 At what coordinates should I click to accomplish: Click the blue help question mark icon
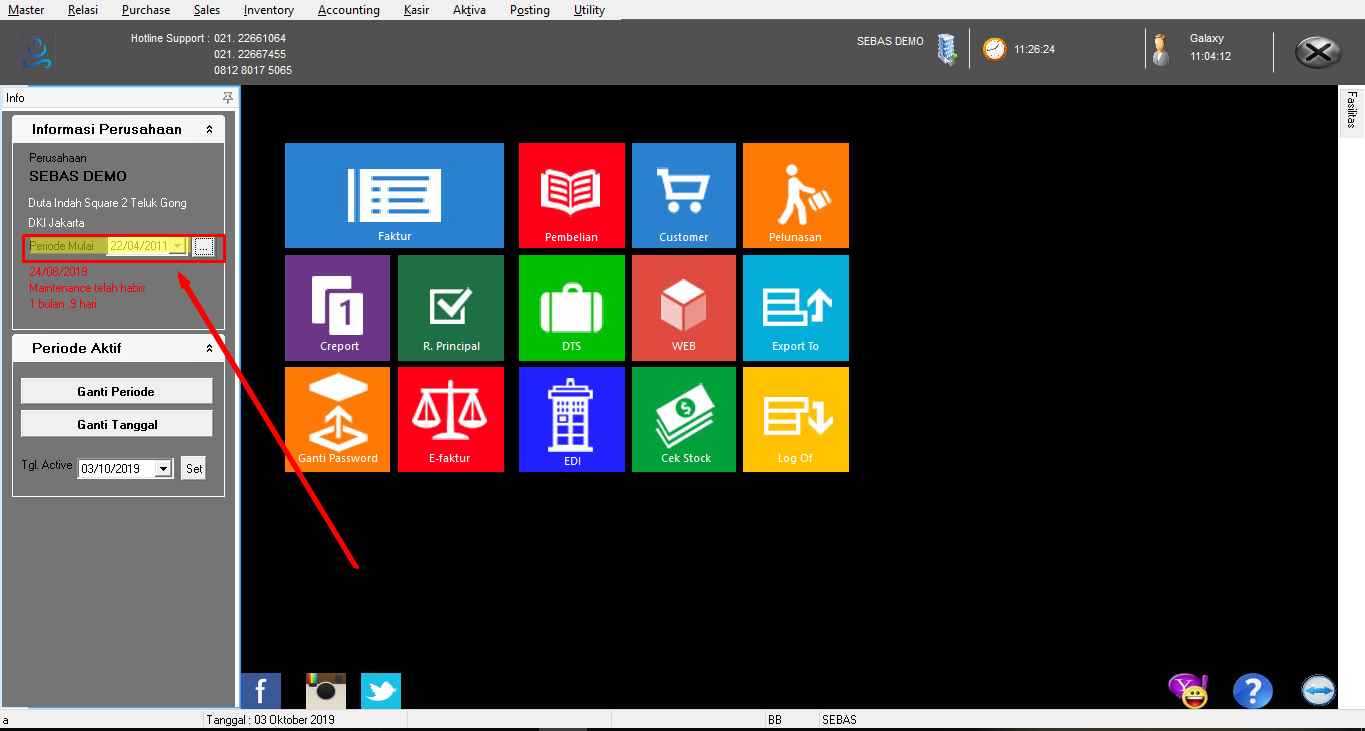pos(1252,691)
